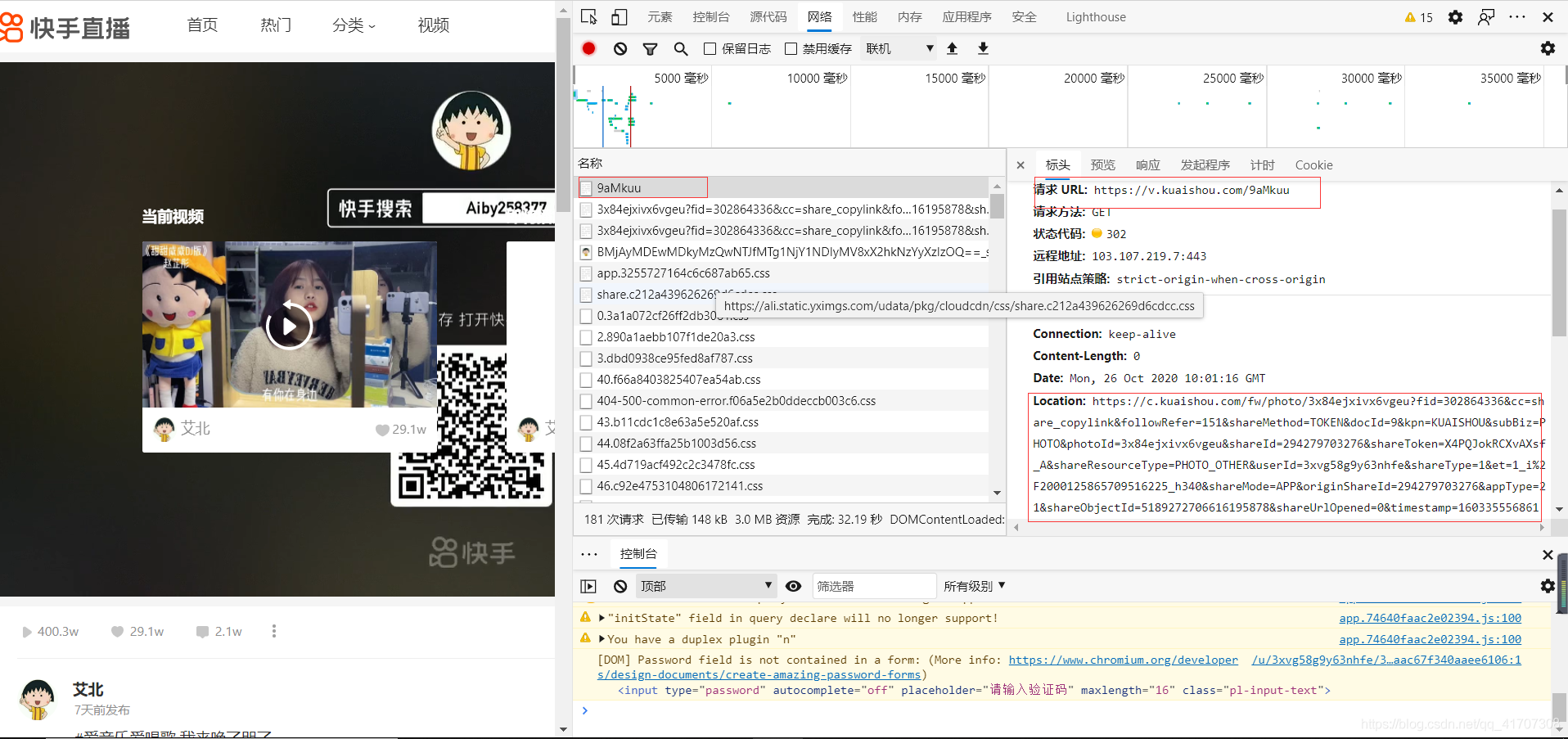Open the 所有级别 log level dropdown
The width and height of the screenshot is (1568, 739).
pyautogui.click(x=975, y=586)
